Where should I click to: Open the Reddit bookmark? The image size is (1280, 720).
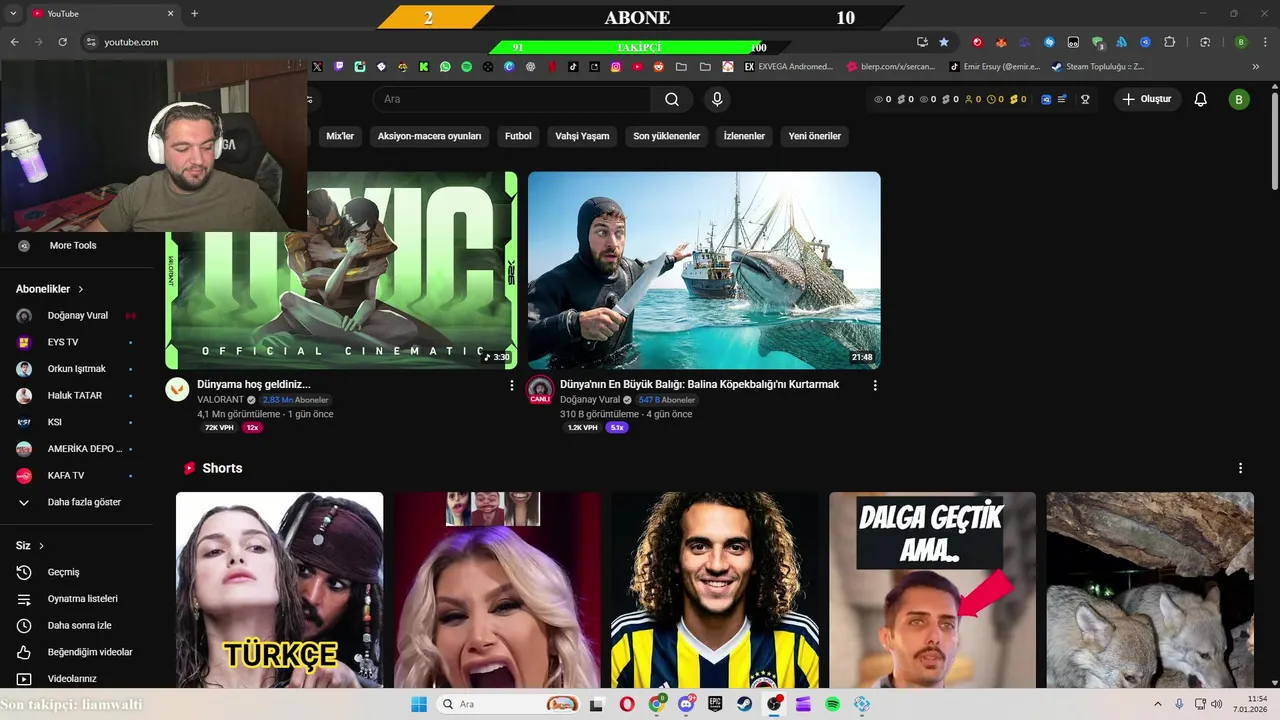pyautogui.click(x=659, y=67)
